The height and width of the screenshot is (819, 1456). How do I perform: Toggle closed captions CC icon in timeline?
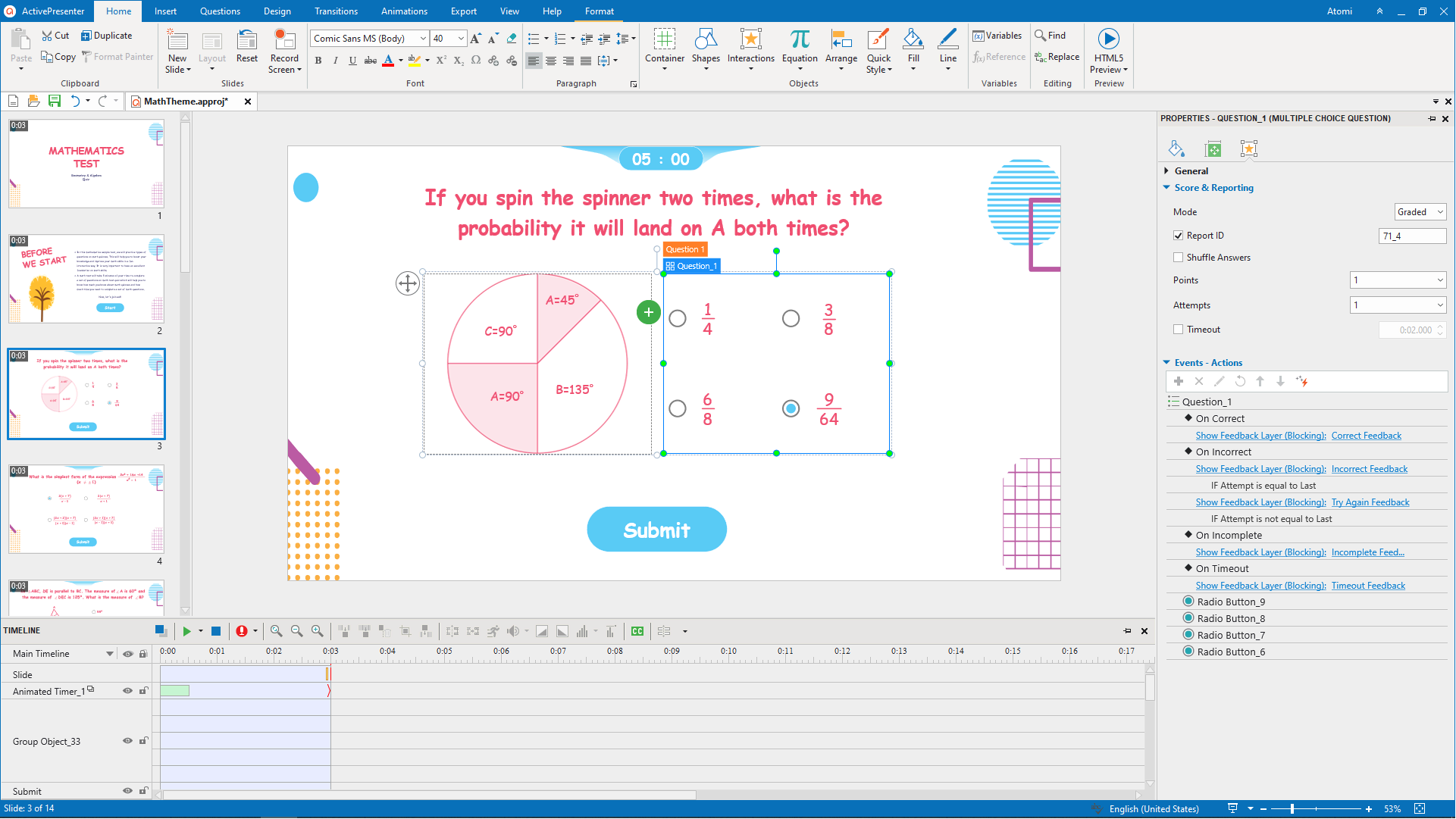point(637,631)
